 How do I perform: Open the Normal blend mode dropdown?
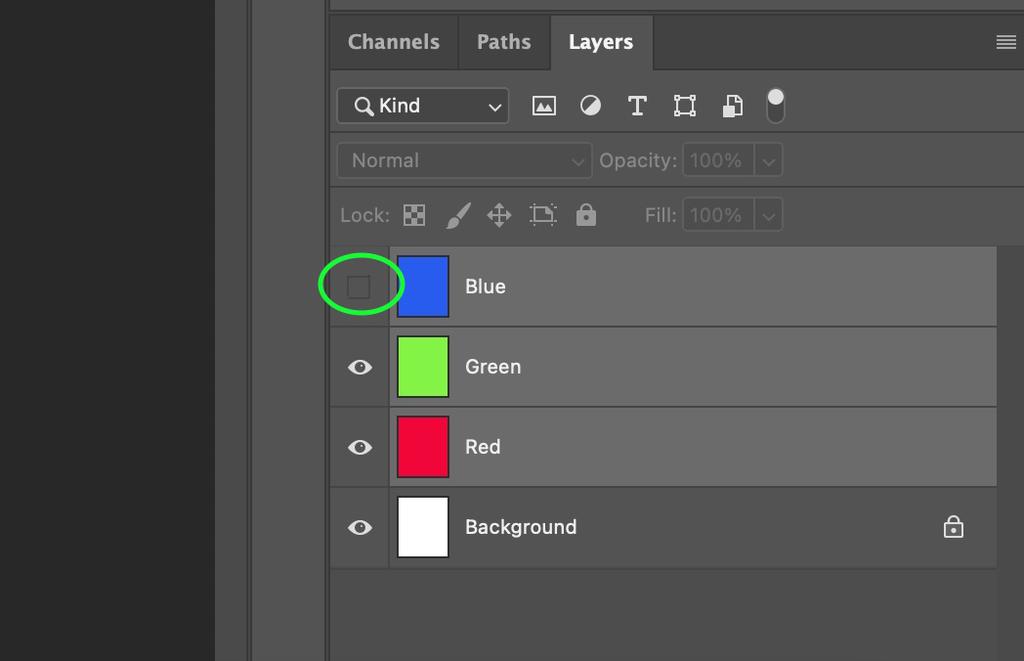[x=464, y=161]
